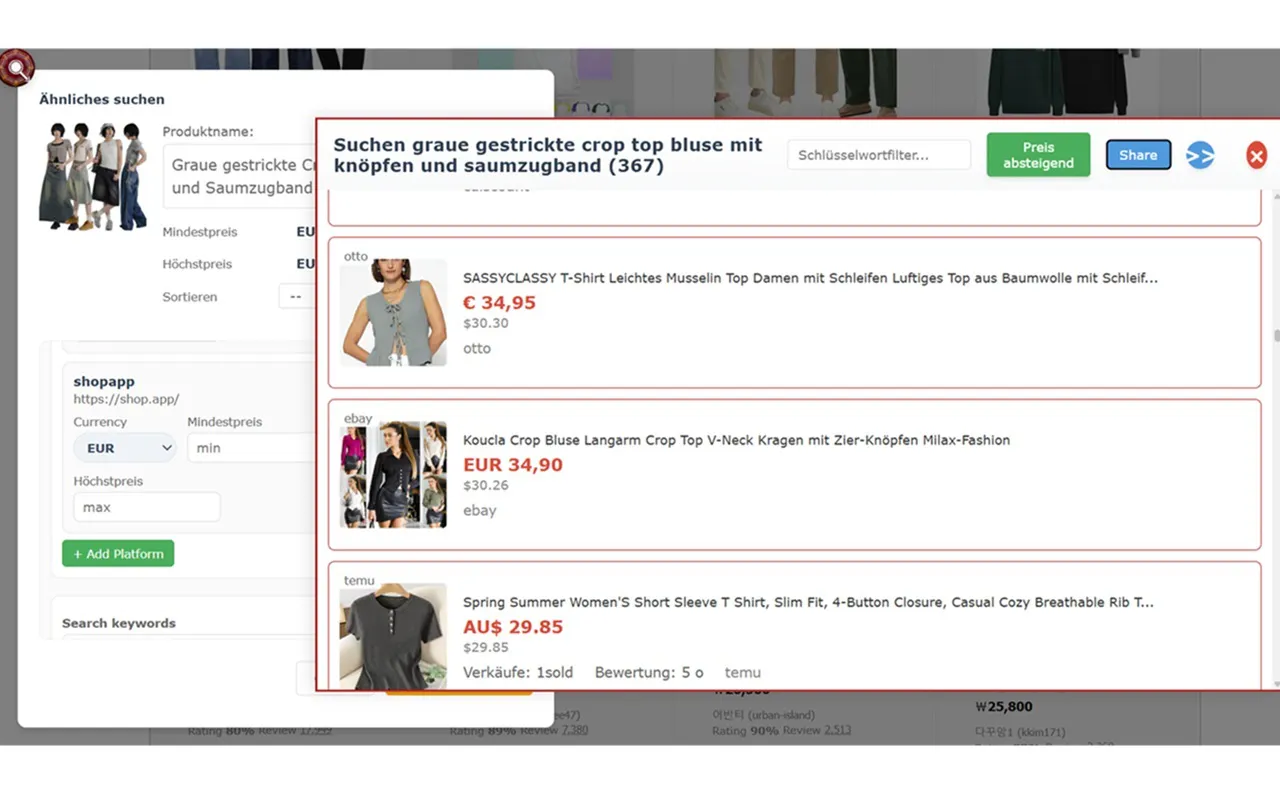This screenshot has height=800, width=1280.
Task: Open the Koucla ebay product thumbnail
Action: pos(393,474)
